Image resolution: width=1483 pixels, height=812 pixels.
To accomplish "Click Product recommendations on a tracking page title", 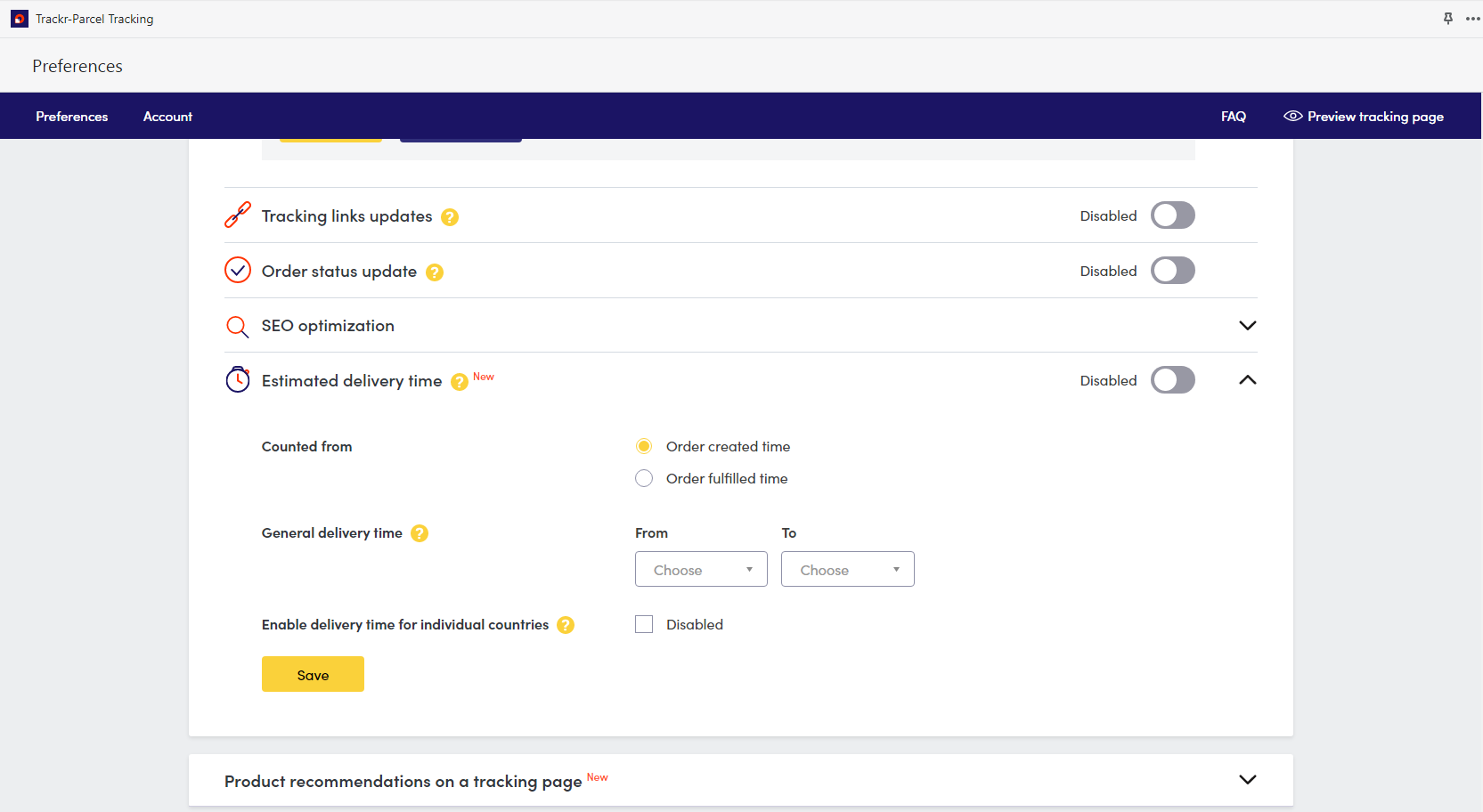I will [403, 782].
